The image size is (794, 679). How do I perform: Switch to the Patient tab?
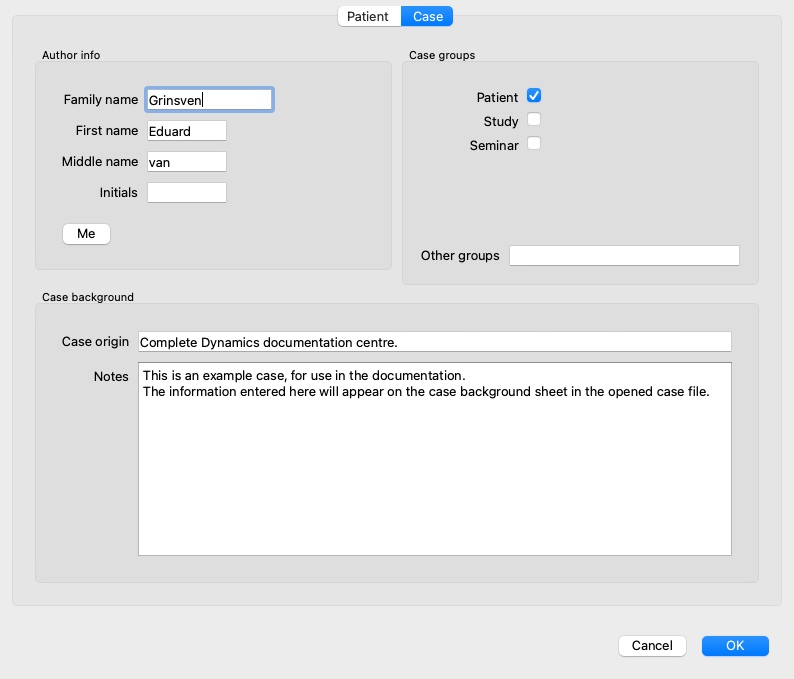coord(368,16)
